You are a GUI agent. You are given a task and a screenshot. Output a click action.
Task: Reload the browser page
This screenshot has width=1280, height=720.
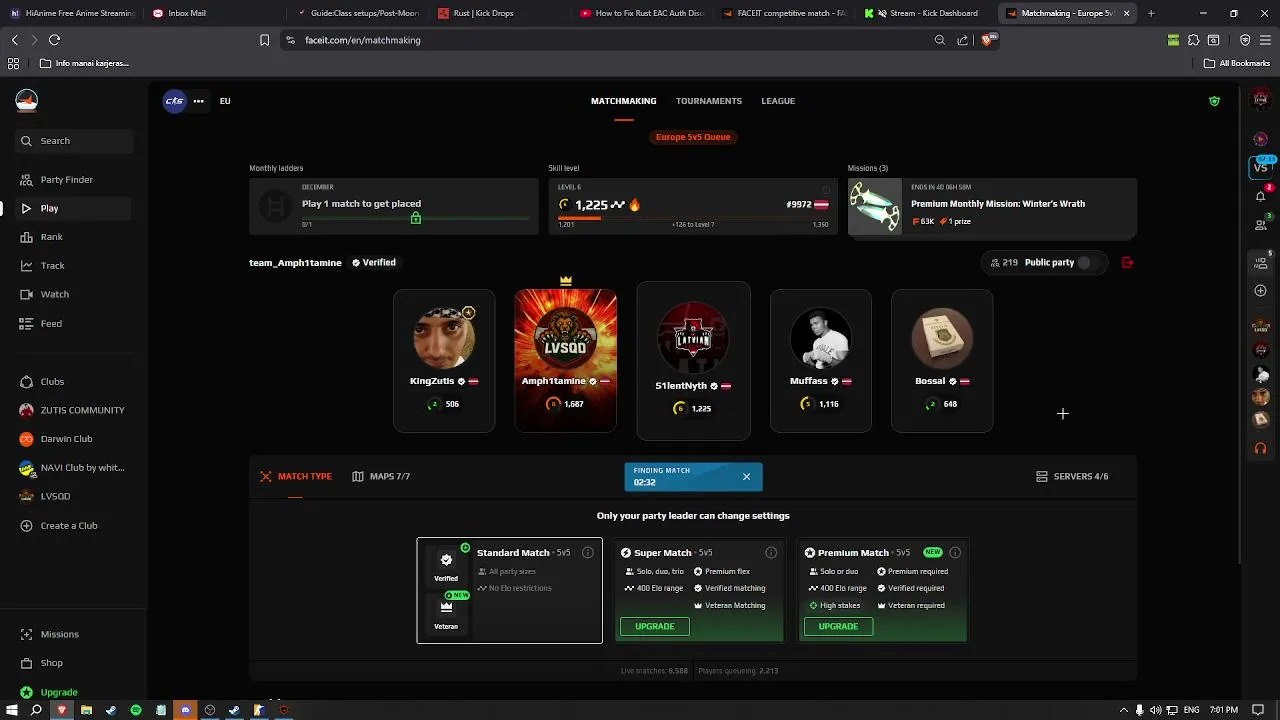click(54, 40)
